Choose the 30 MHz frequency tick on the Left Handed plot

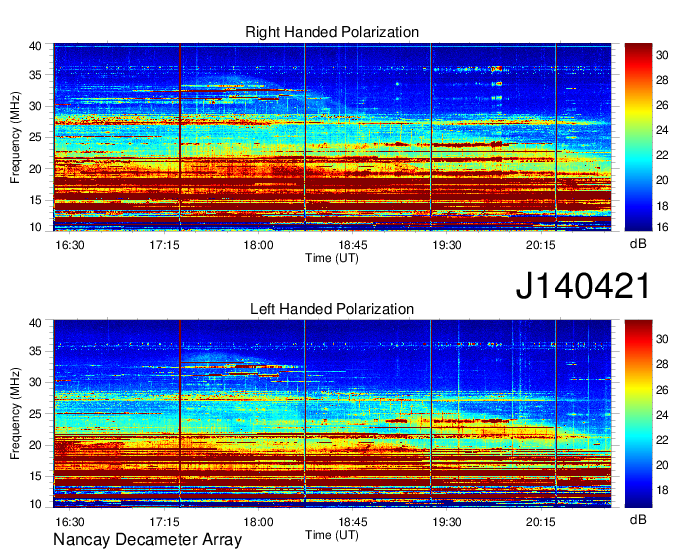click(35, 382)
